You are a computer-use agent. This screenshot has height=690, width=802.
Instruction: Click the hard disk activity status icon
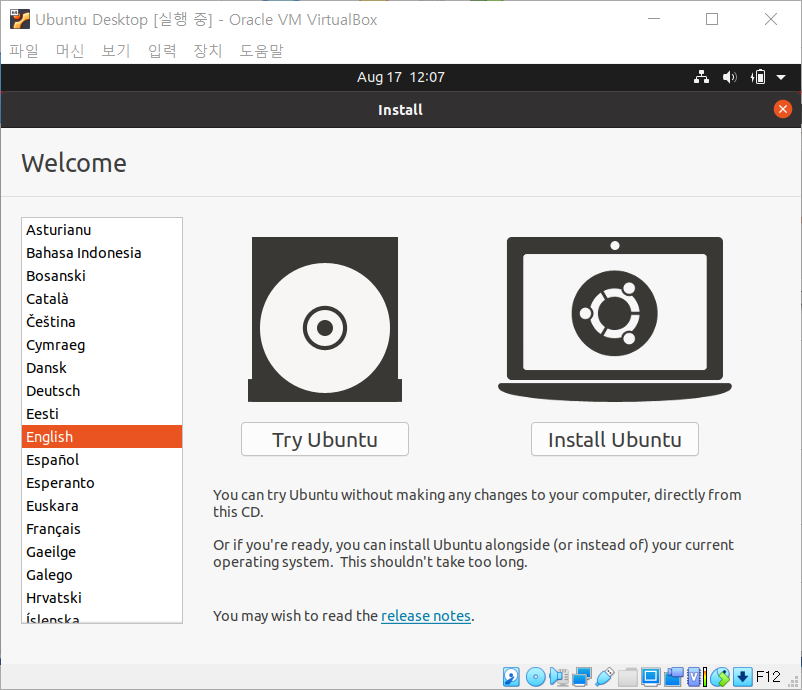(x=511, y=677)
